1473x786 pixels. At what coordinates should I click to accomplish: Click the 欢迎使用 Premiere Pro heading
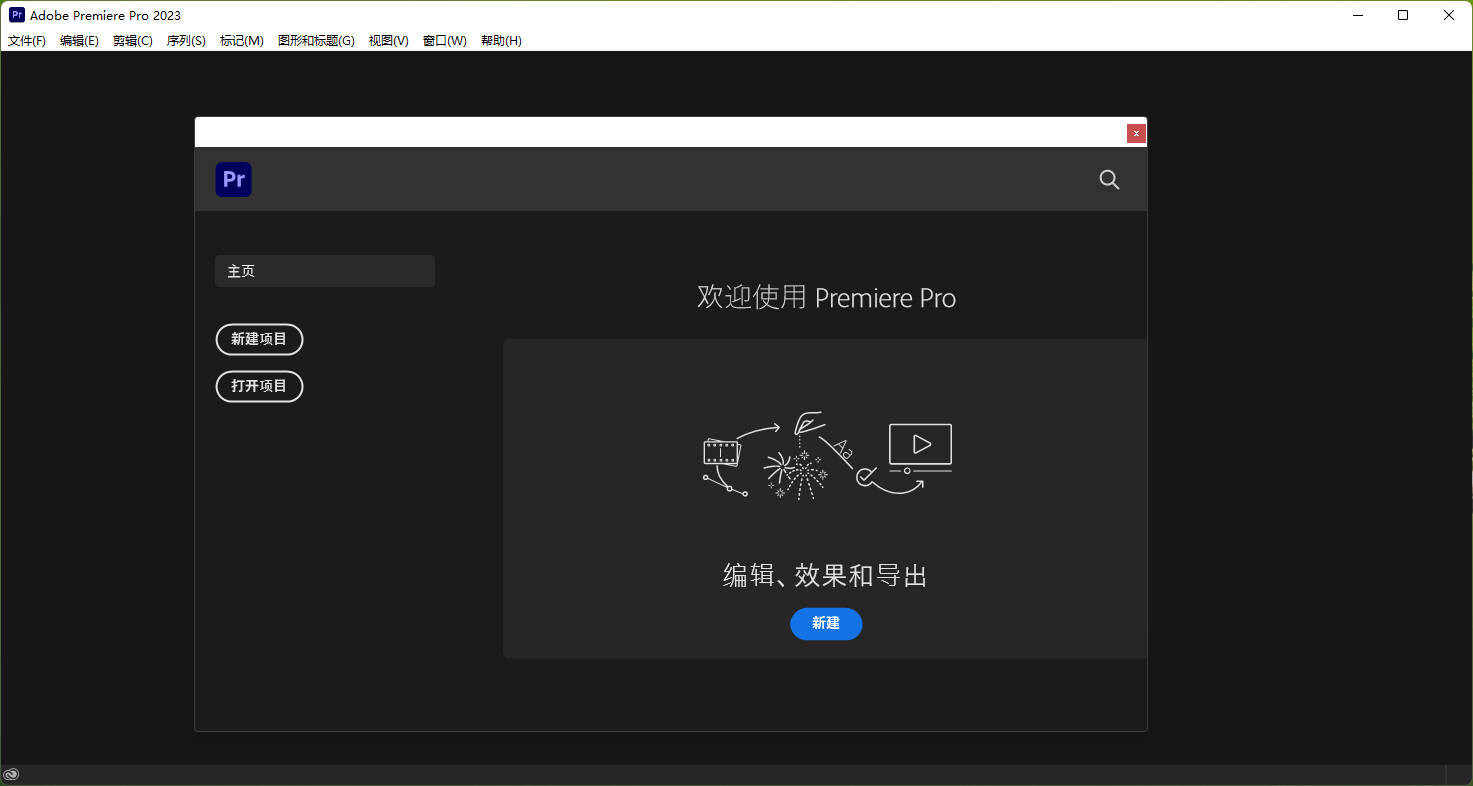coord(826,297)
